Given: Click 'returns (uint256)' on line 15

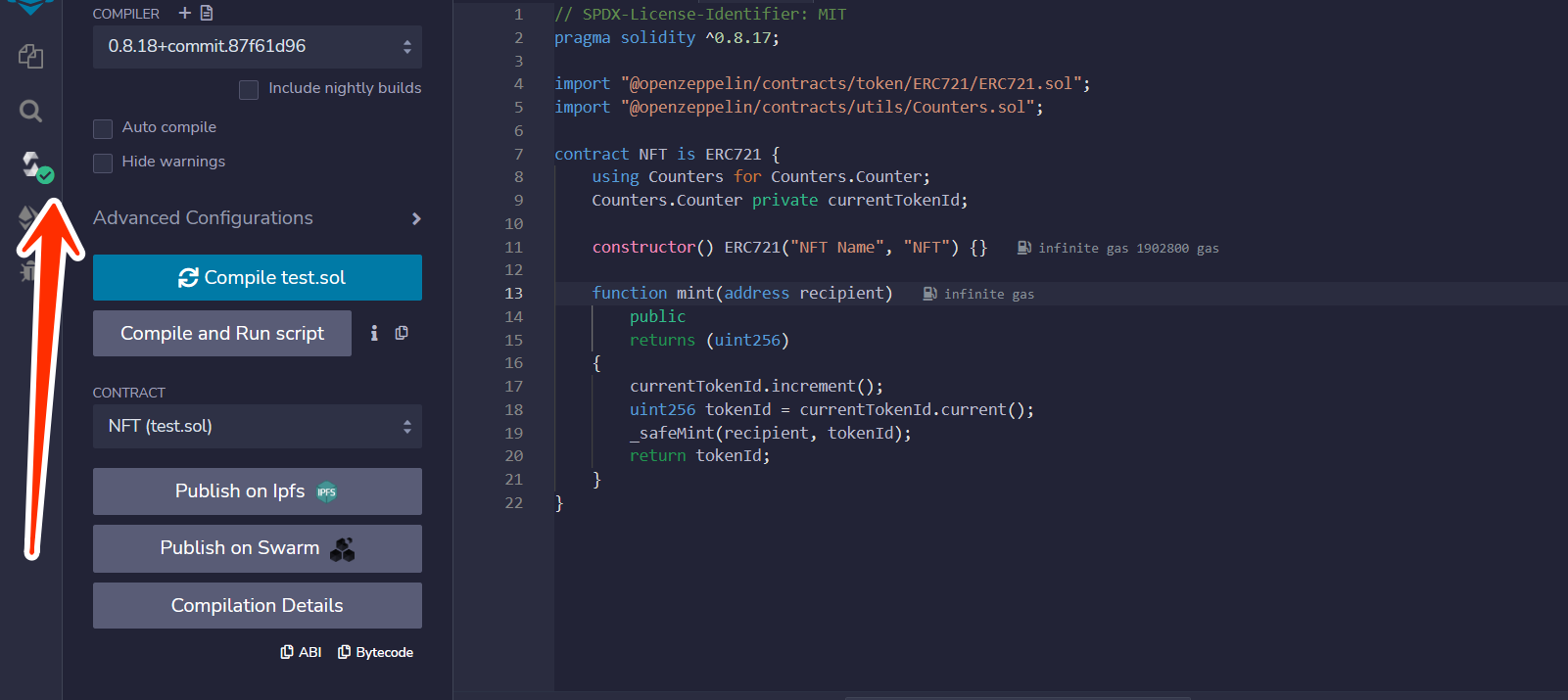Looking at the screenshot, I should [709, 340].
